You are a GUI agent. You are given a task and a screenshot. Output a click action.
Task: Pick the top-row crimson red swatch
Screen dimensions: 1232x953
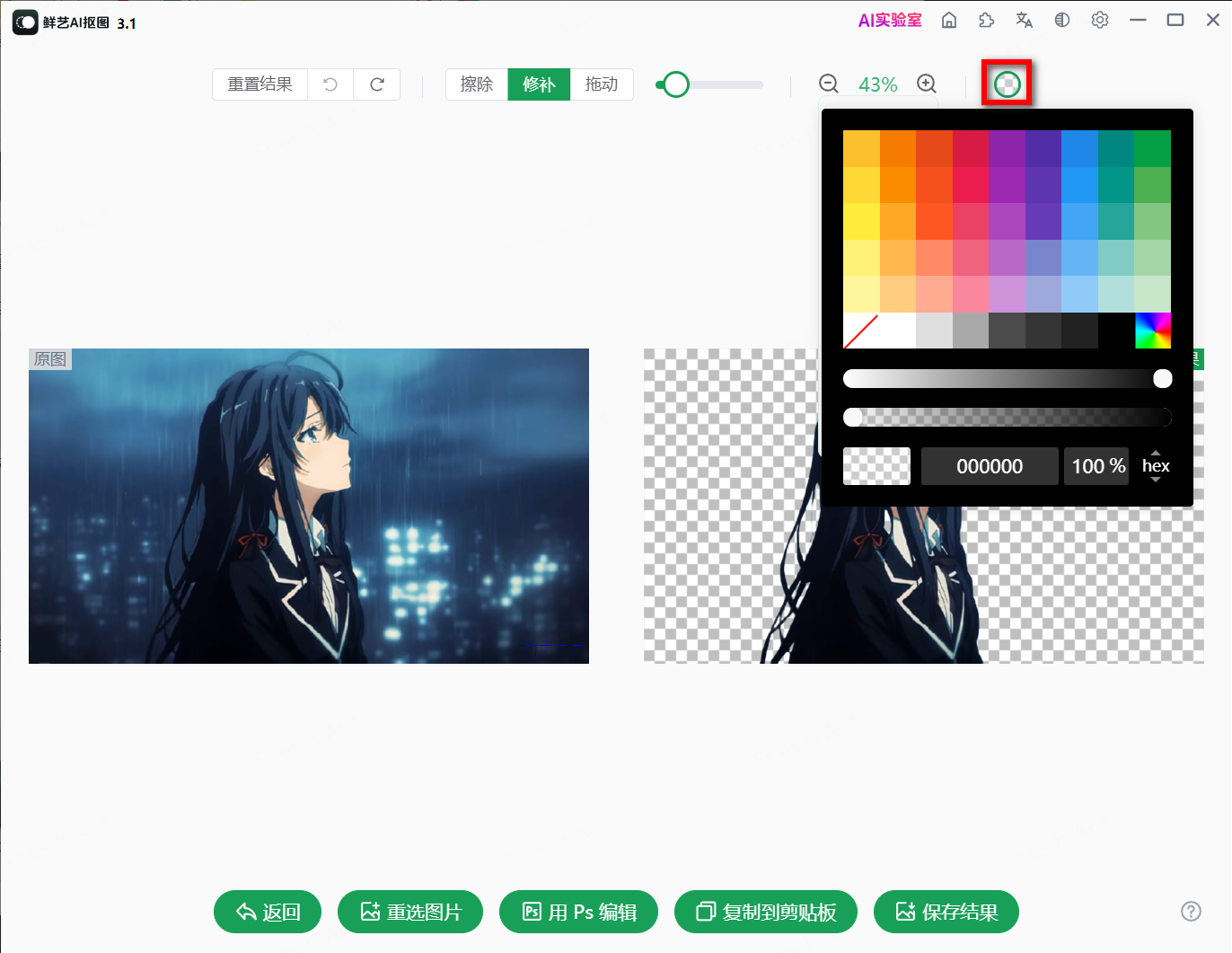pos(971,148)
